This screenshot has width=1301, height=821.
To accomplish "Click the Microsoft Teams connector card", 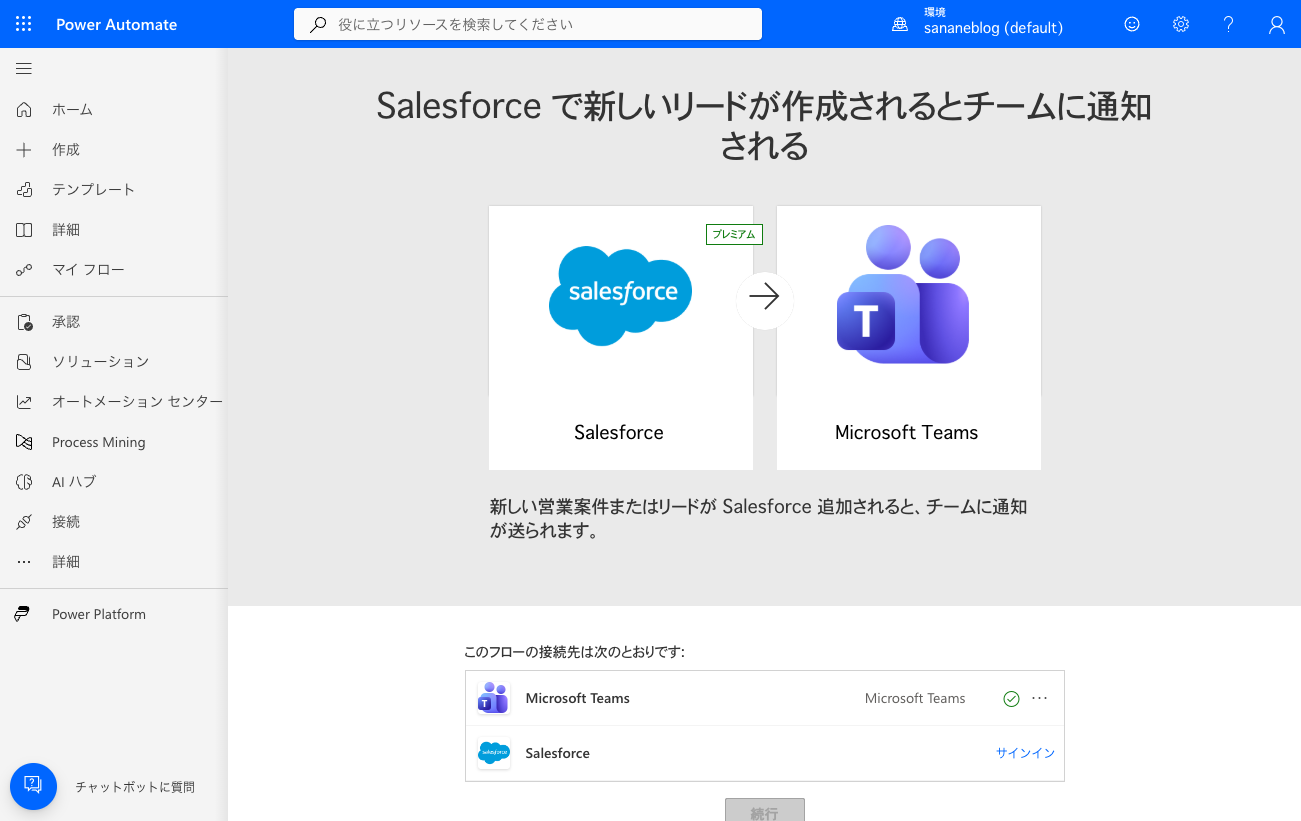I will point(909,338).
